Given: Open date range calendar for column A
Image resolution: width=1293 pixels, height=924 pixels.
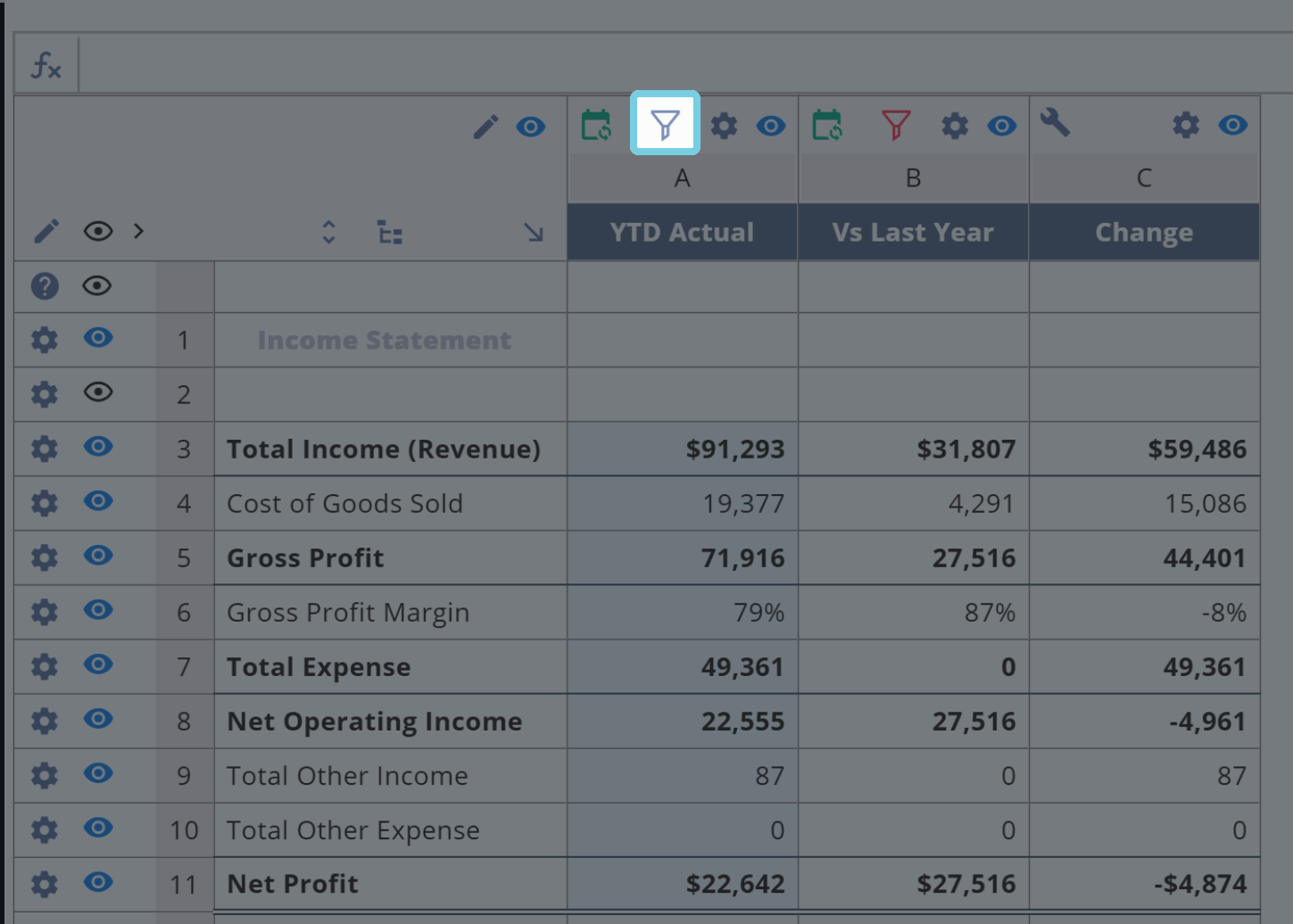Looking at the screenshot, I should (x=596, y=125).
